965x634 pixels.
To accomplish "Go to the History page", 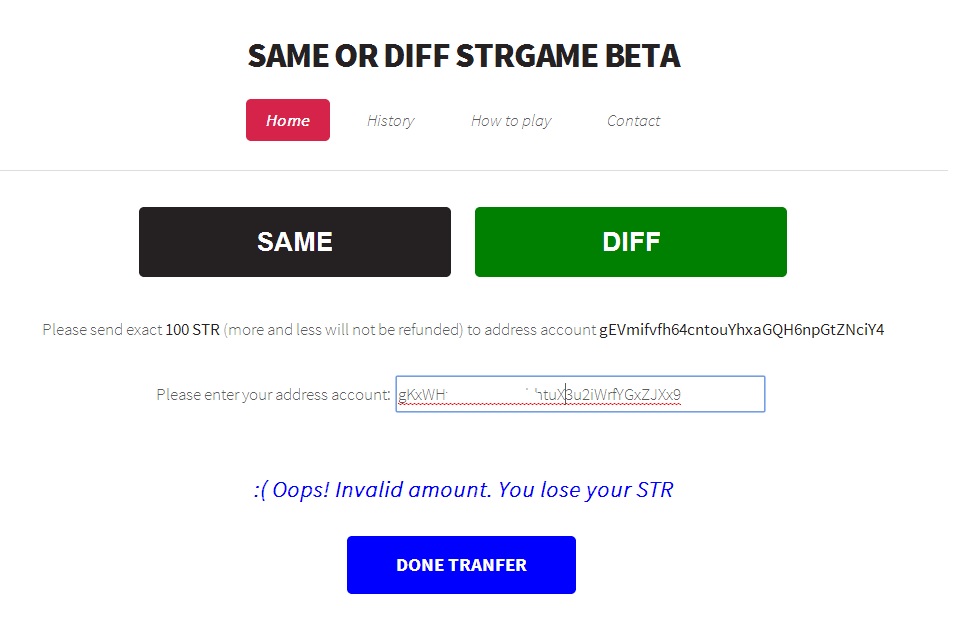I will tap(390, 121).
